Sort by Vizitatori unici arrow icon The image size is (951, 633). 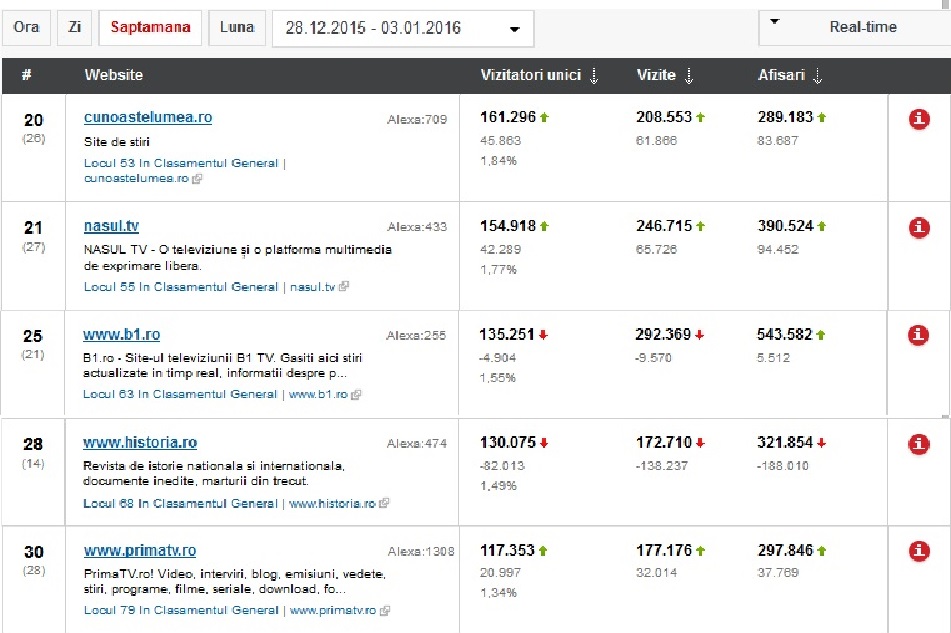coord(594,76)
